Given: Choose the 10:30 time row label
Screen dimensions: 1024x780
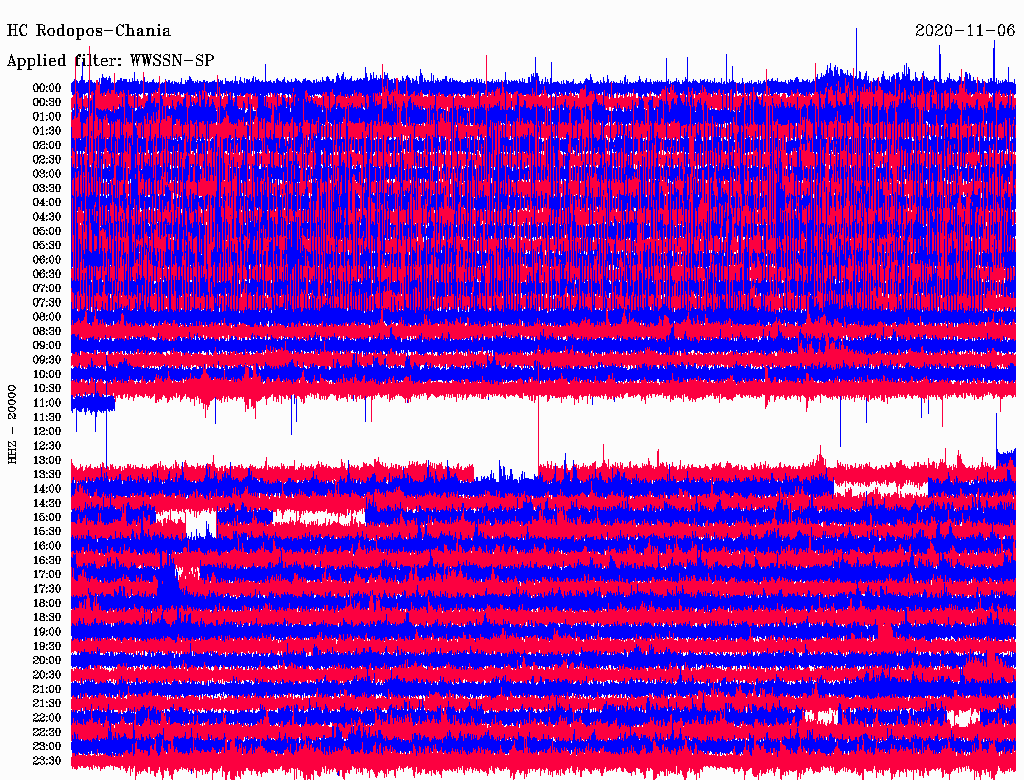Looking at the screenshot, I should [x=47, y=388].
